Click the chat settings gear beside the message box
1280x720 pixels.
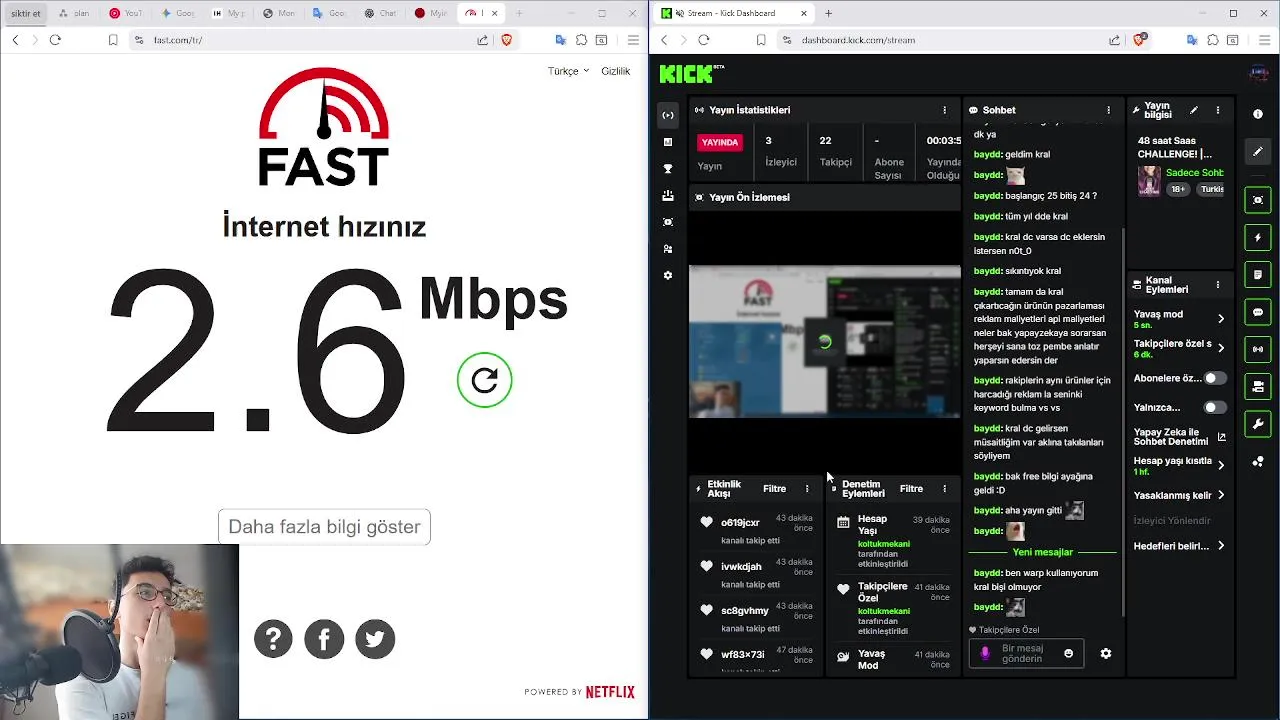[1105, 653]
